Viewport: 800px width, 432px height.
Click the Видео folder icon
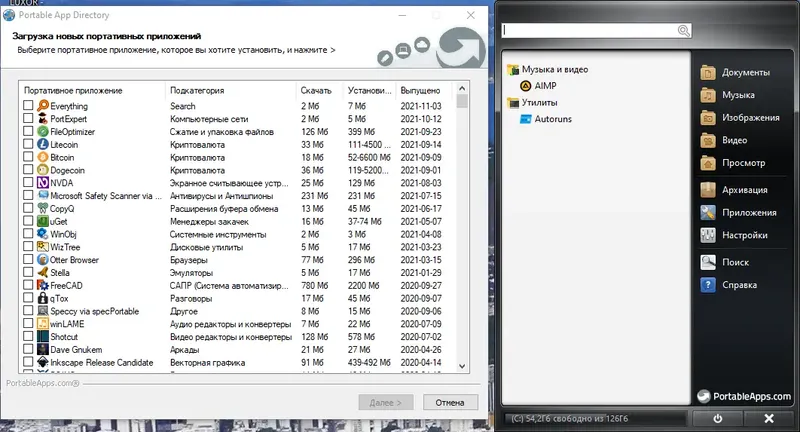click(x=708, y=140)
